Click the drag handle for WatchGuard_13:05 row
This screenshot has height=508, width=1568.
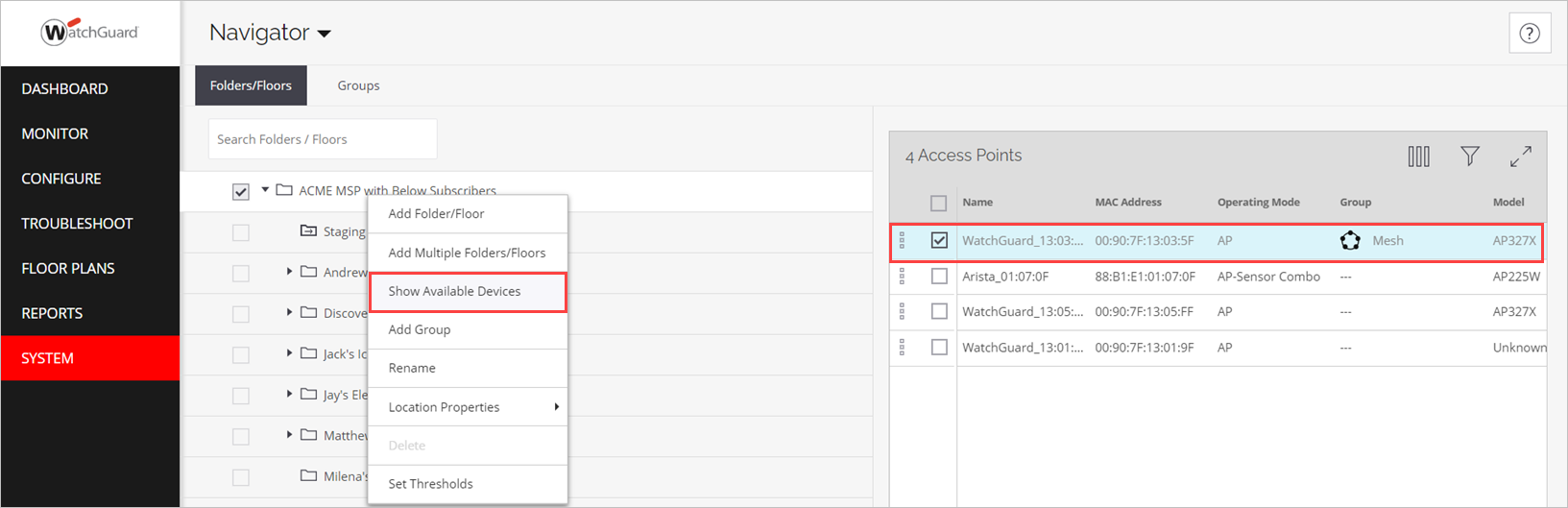902,312
